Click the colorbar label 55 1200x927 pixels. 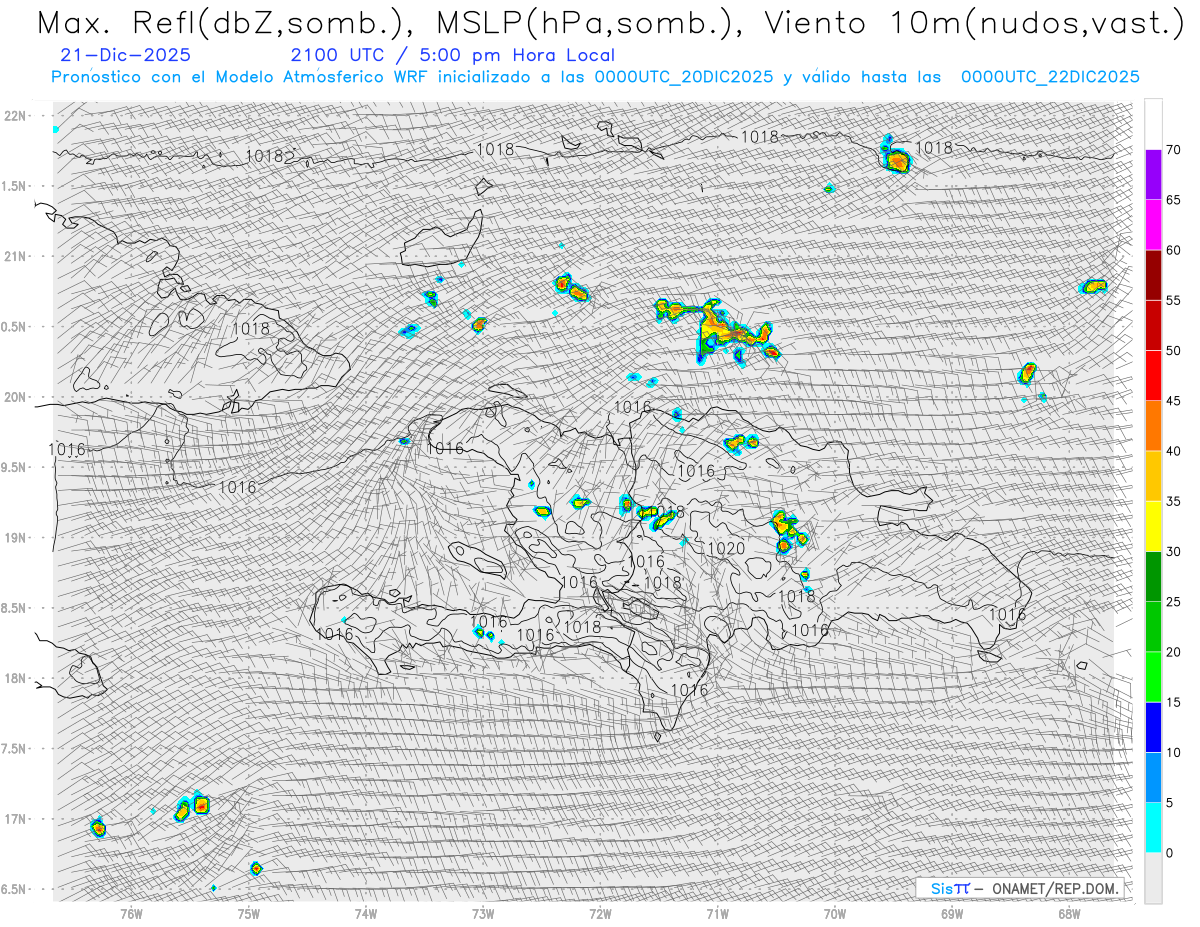[1173, 301]
